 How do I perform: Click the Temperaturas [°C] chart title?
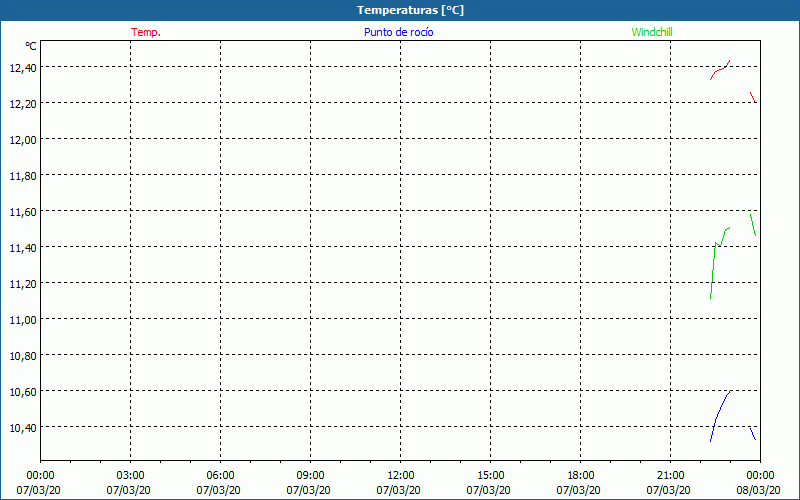[410, 10]
